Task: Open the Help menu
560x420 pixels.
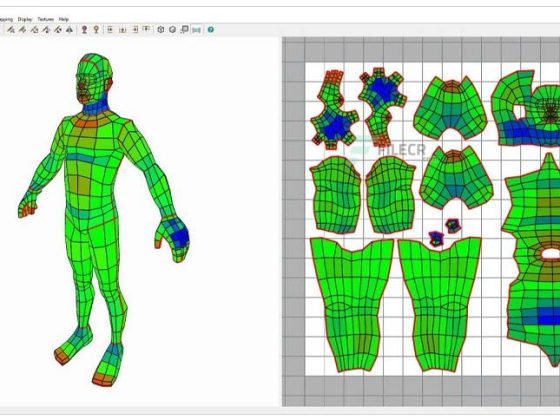Action: tap(64, 19)
